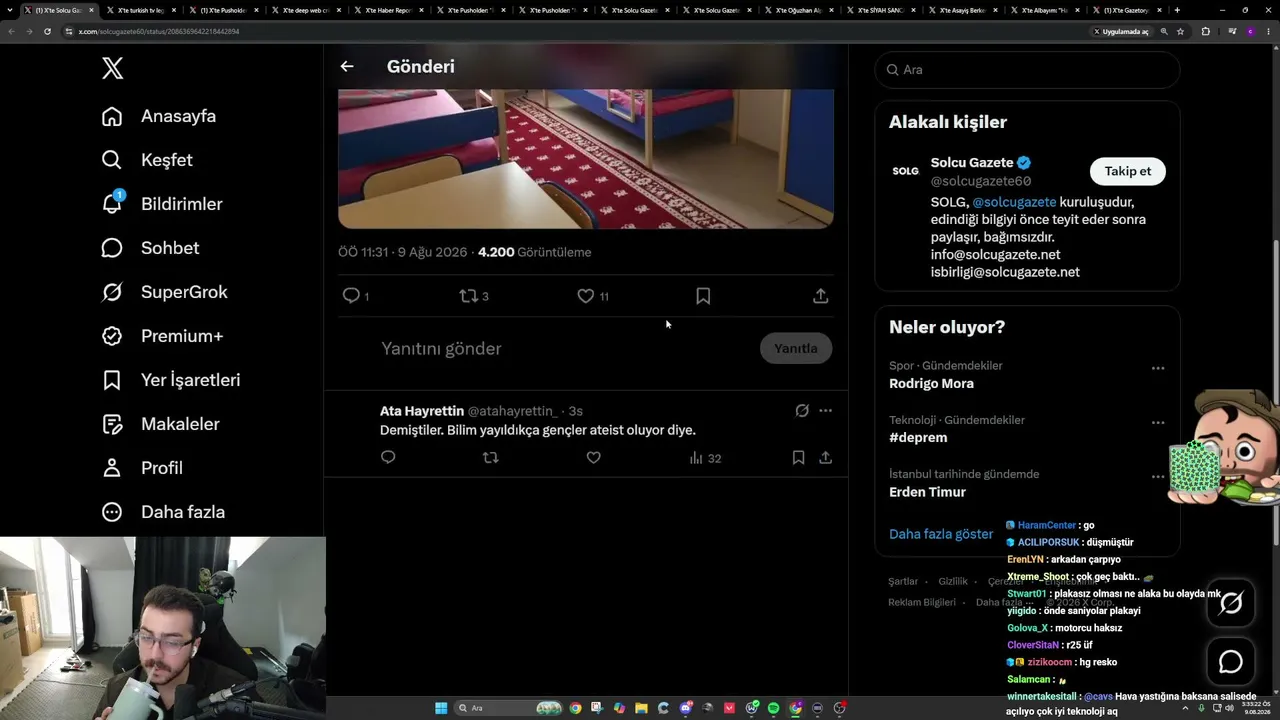Click the Ara search box on X

(1027, 70)
